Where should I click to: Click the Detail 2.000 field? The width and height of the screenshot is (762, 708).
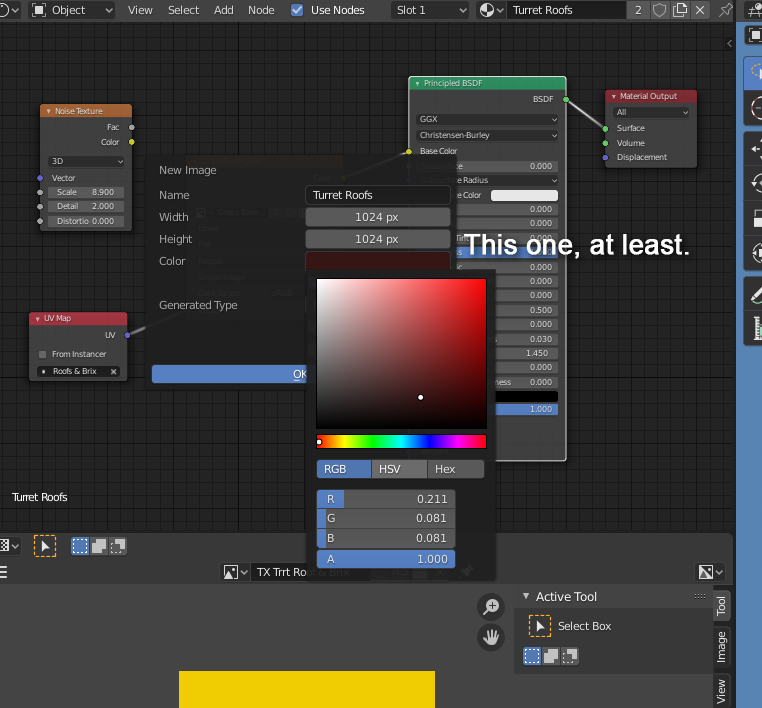(86, 207)
